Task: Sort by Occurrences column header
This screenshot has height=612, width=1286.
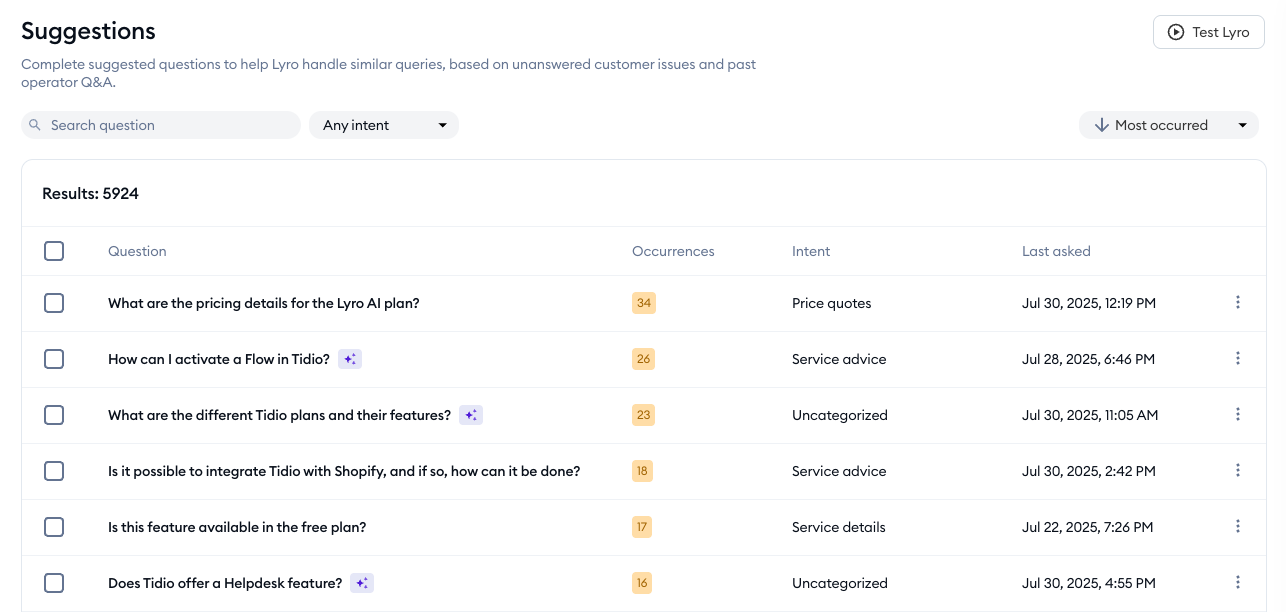Action: (x=673, y=251)
